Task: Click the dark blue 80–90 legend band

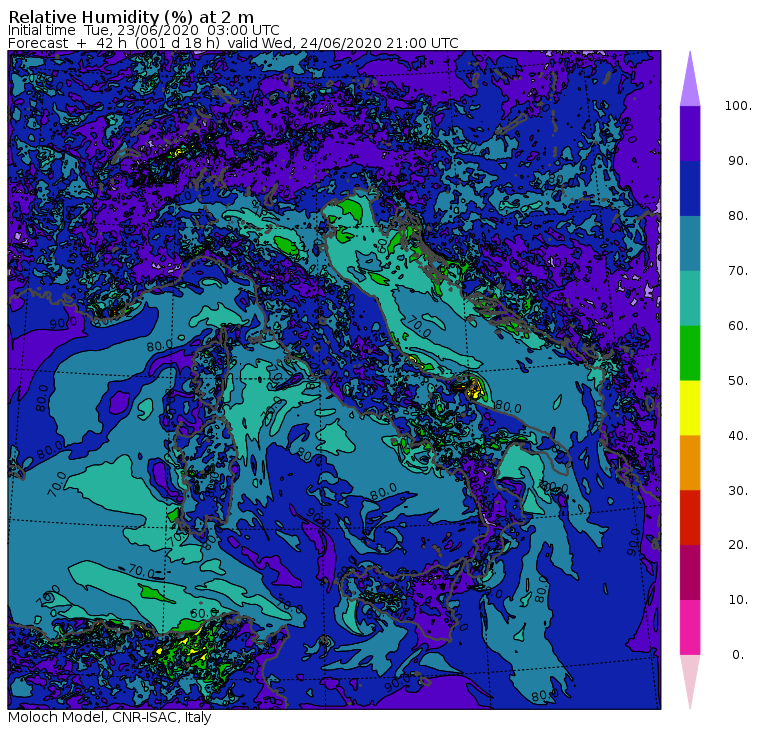Action: pos(690,188)
